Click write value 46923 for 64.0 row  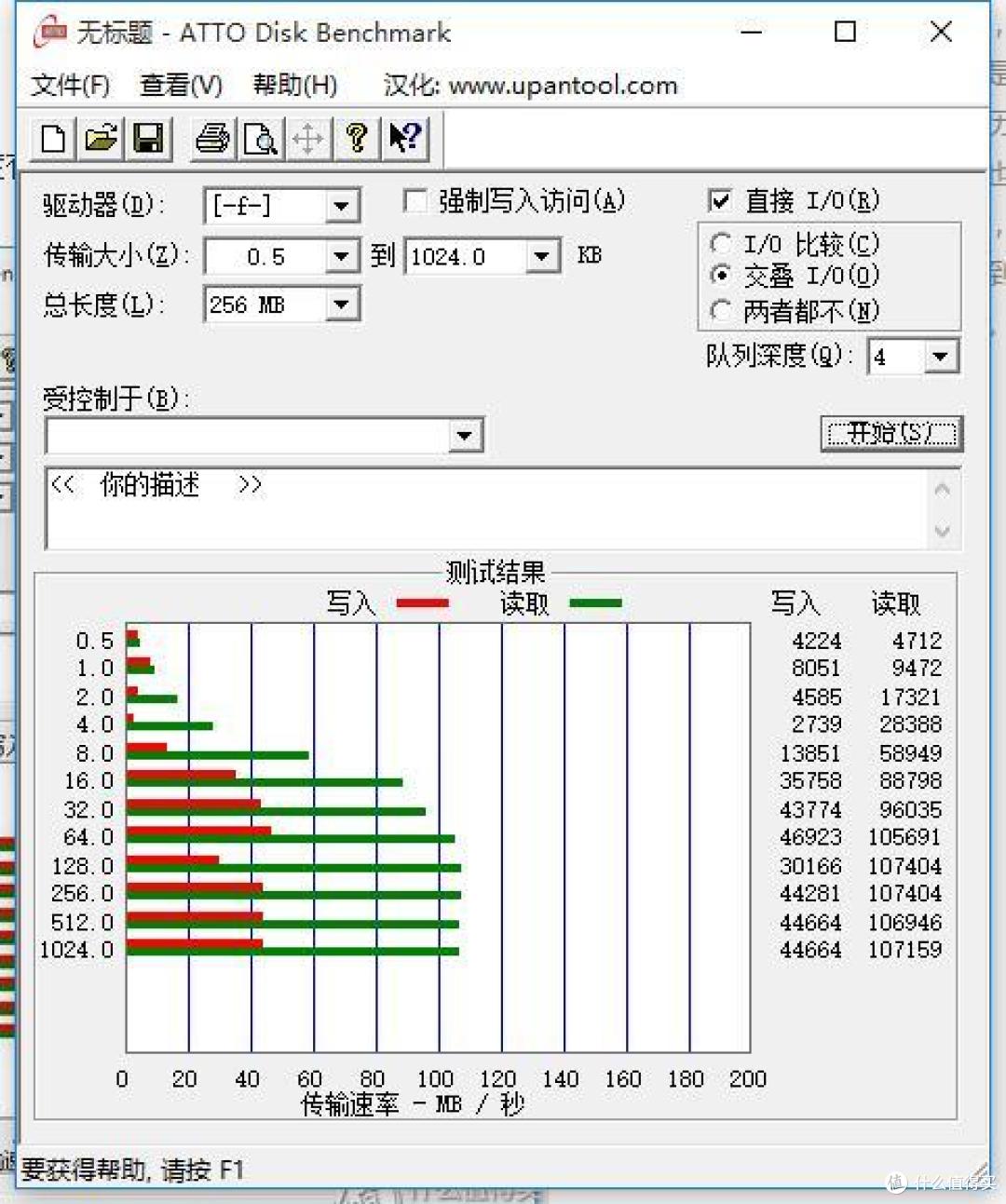(810, 837)
